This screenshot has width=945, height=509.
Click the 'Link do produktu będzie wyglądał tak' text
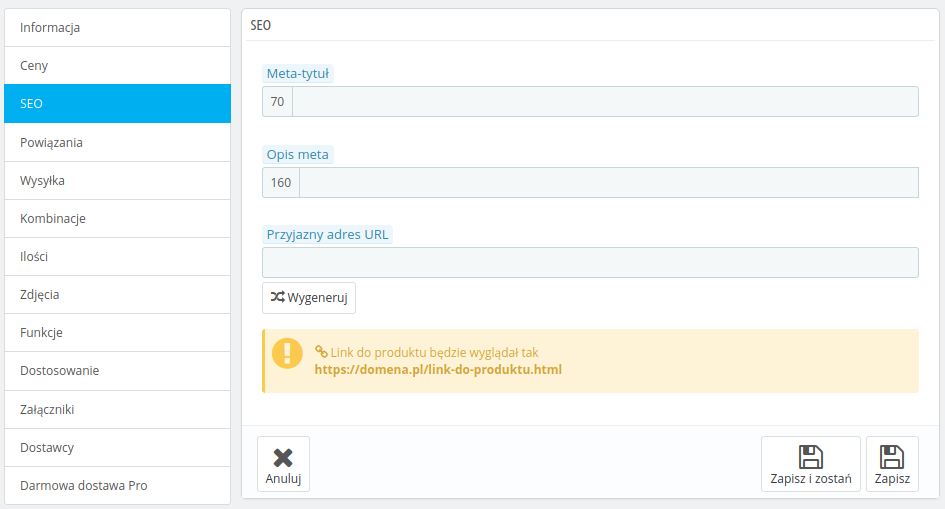click(x=434, y=352)
